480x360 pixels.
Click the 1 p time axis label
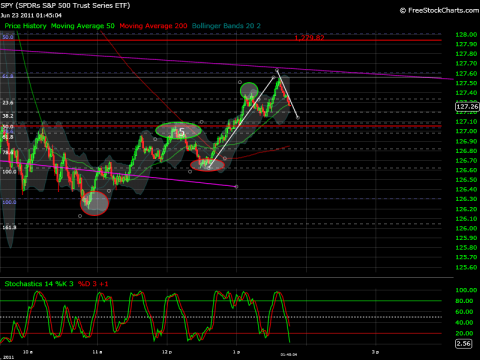click(236, 352)
